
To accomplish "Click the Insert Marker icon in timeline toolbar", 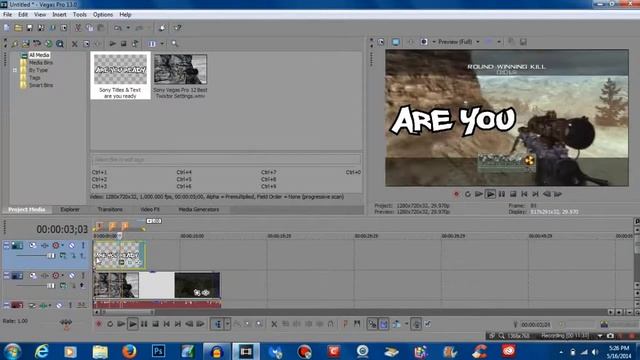I will coord(346,324).
